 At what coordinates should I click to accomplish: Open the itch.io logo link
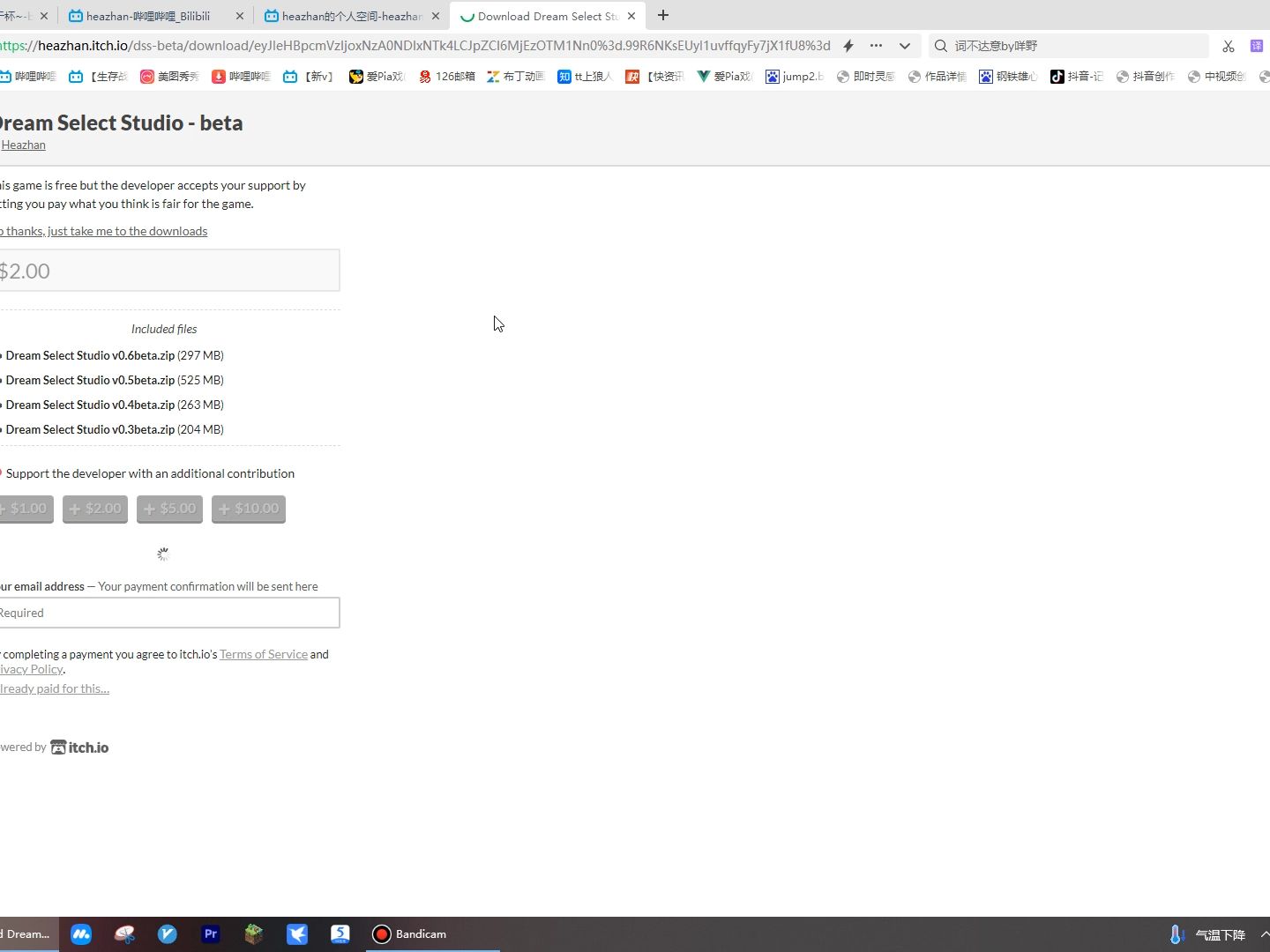(79, 747)
